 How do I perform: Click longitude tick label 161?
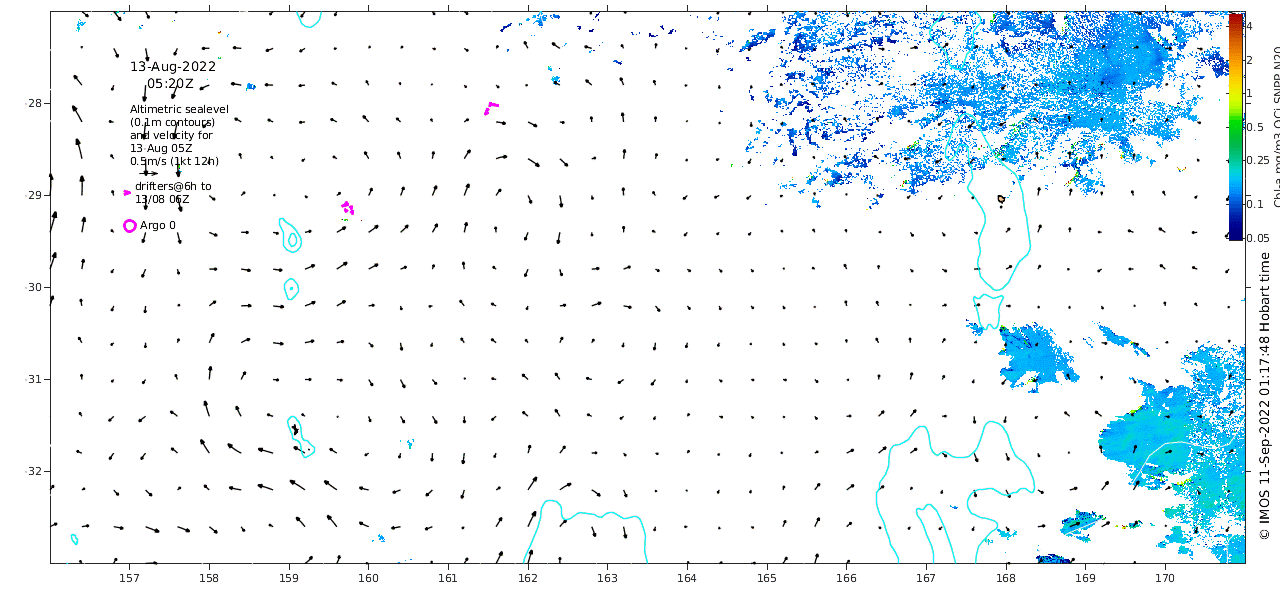pos(448,578)
